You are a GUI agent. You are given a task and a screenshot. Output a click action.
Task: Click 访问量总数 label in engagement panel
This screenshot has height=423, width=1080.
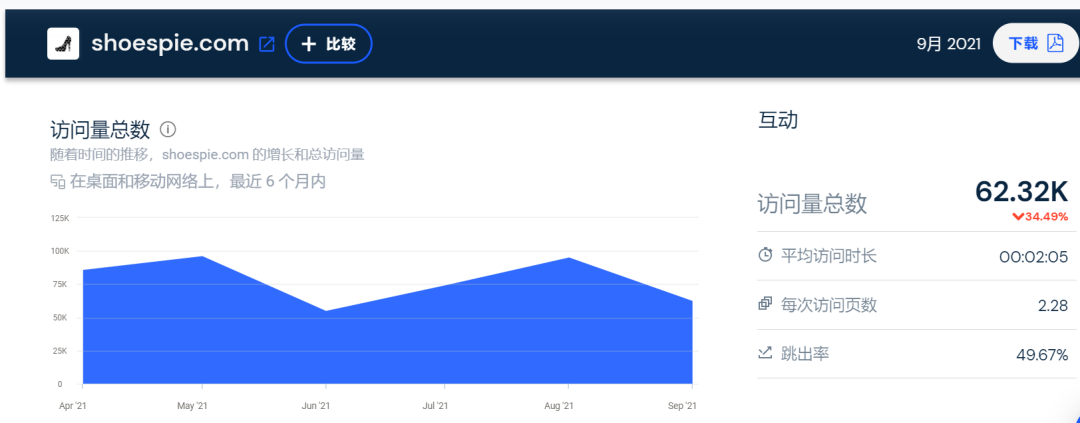[x=812, y=204]
